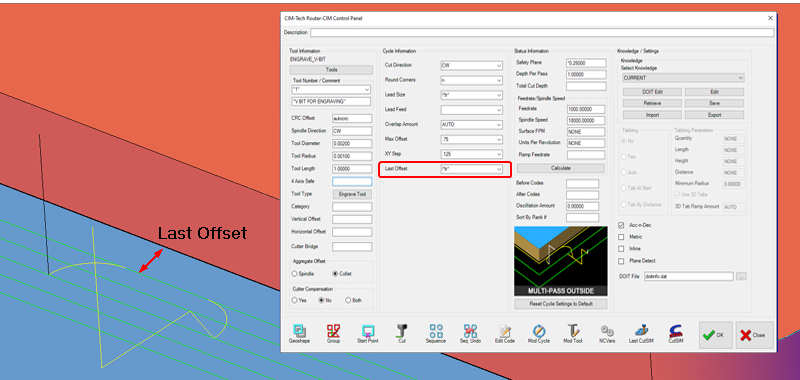Screen dimensions: 800x380
Task: Click the Total Cut Depth field
Action: pyautogui.click(x=586, y=86)
